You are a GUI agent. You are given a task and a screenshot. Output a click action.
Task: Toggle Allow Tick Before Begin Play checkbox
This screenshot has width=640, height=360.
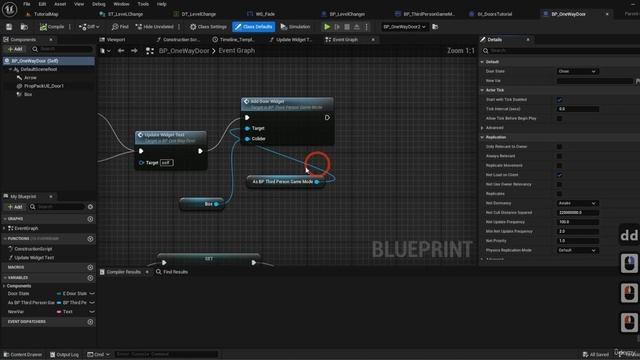pos(559,118)
